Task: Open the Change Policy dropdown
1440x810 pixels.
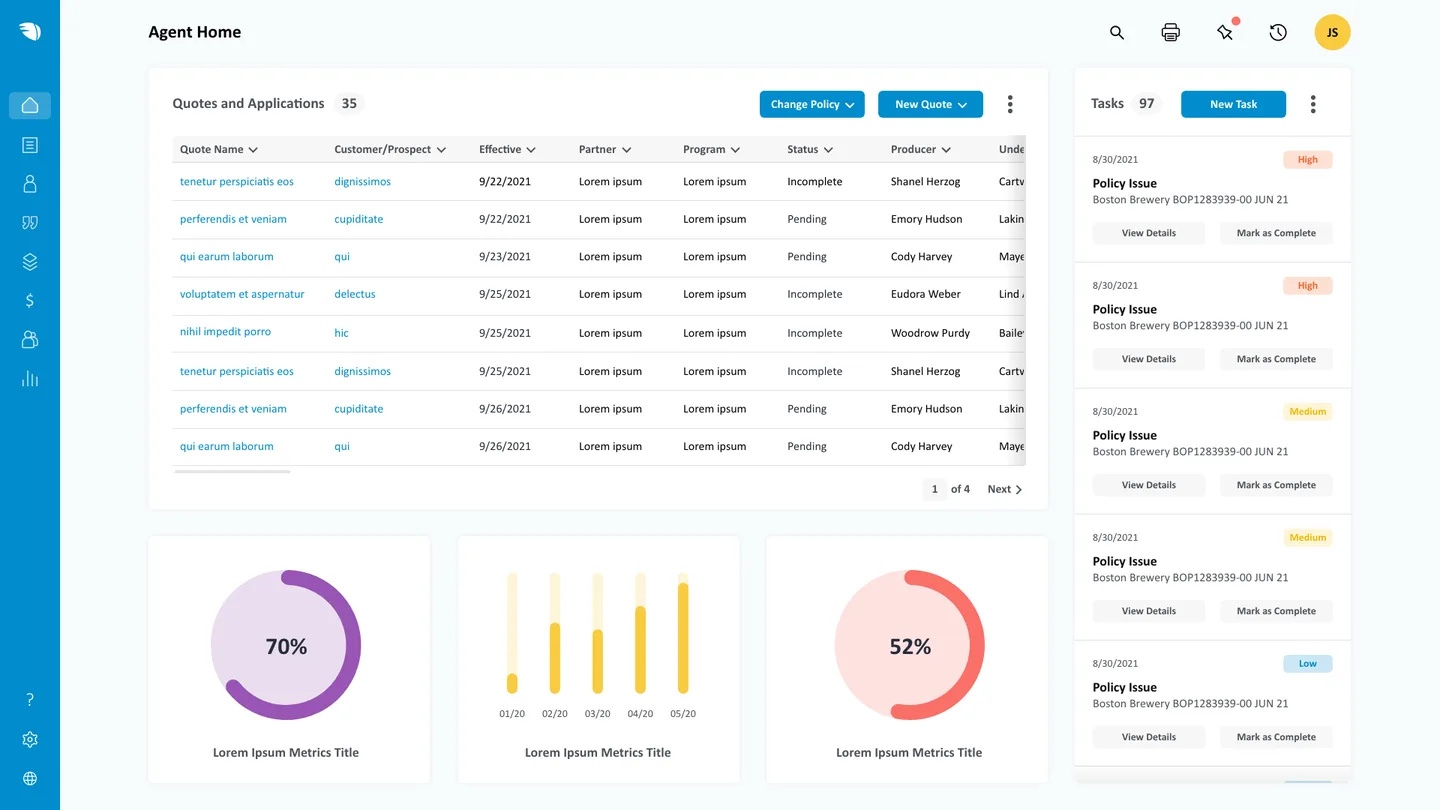Action: coord(811,103)
